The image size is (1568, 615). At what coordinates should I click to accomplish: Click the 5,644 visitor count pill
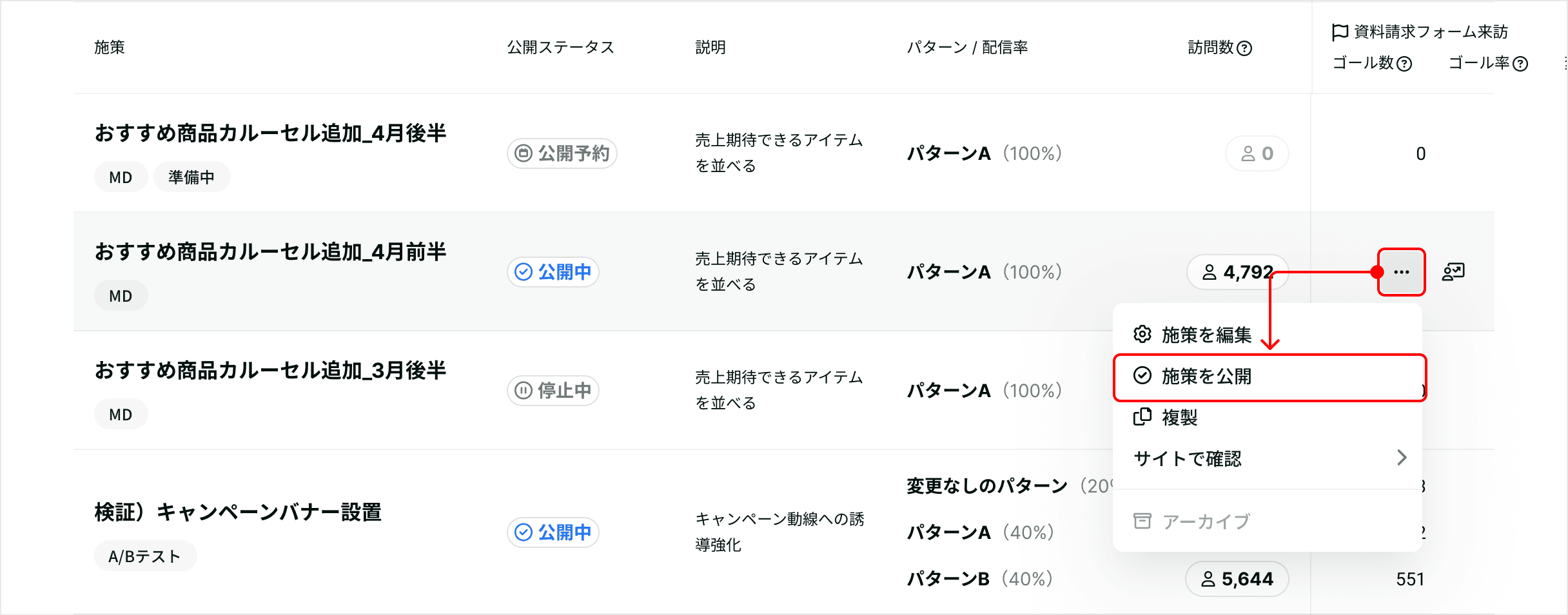[1237, 579]
